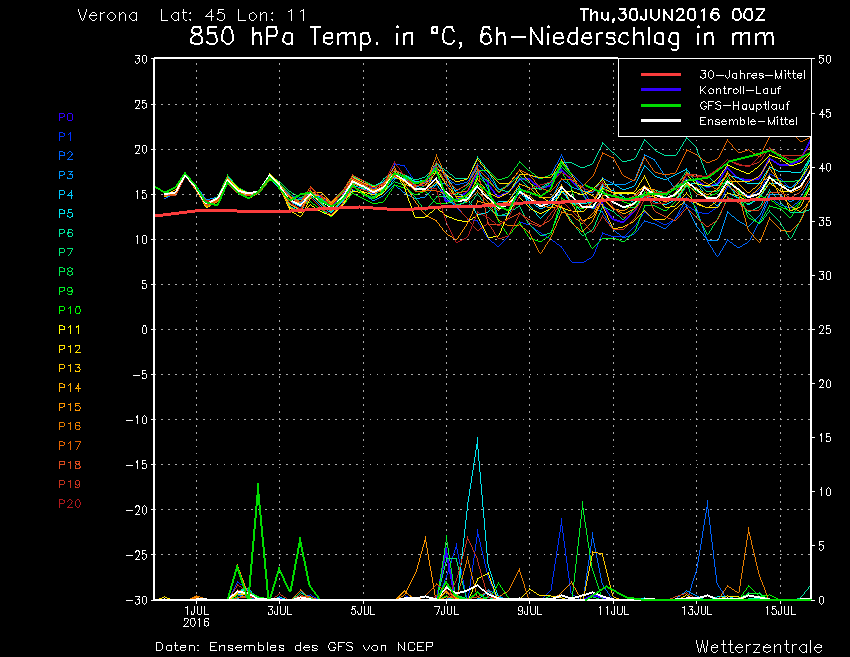The height and width of the screenshot is (657, 850).
Task: Select ensemble member label P13
Action: (x=70, y=368)
